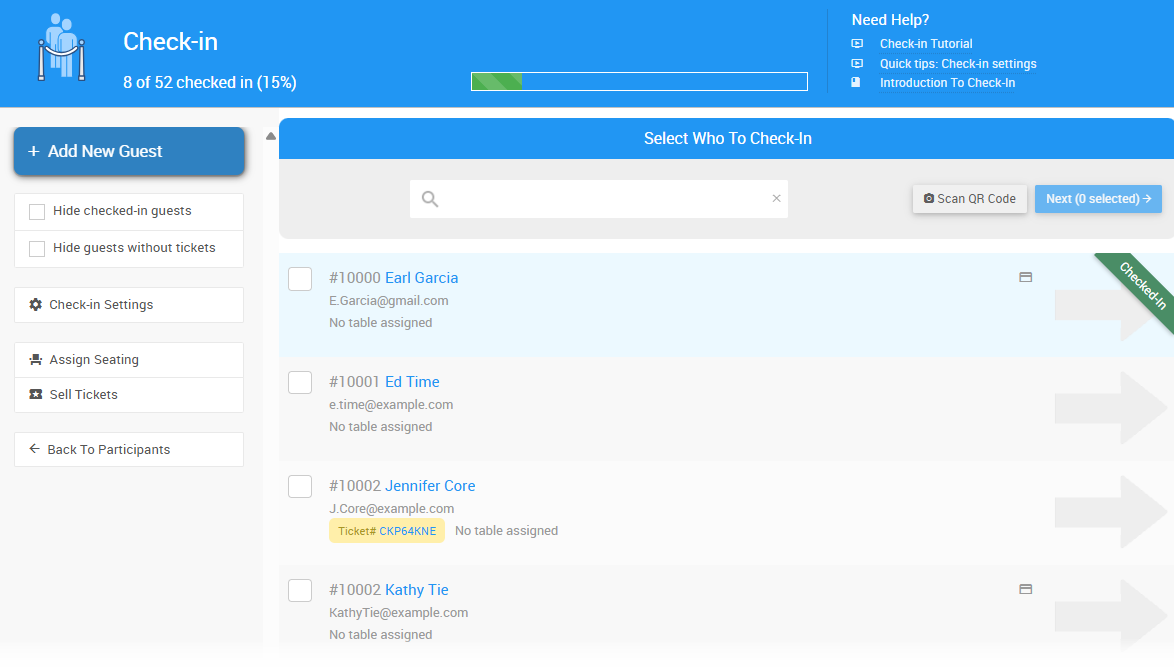Open Check-in Settings from the sidebar
Screen dimensions: 1174x668
tap(100, 304)
